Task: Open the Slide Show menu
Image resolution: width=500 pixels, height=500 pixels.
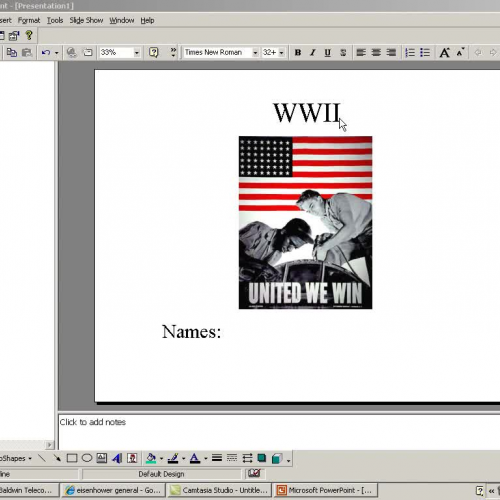Action: coord(86,21)
